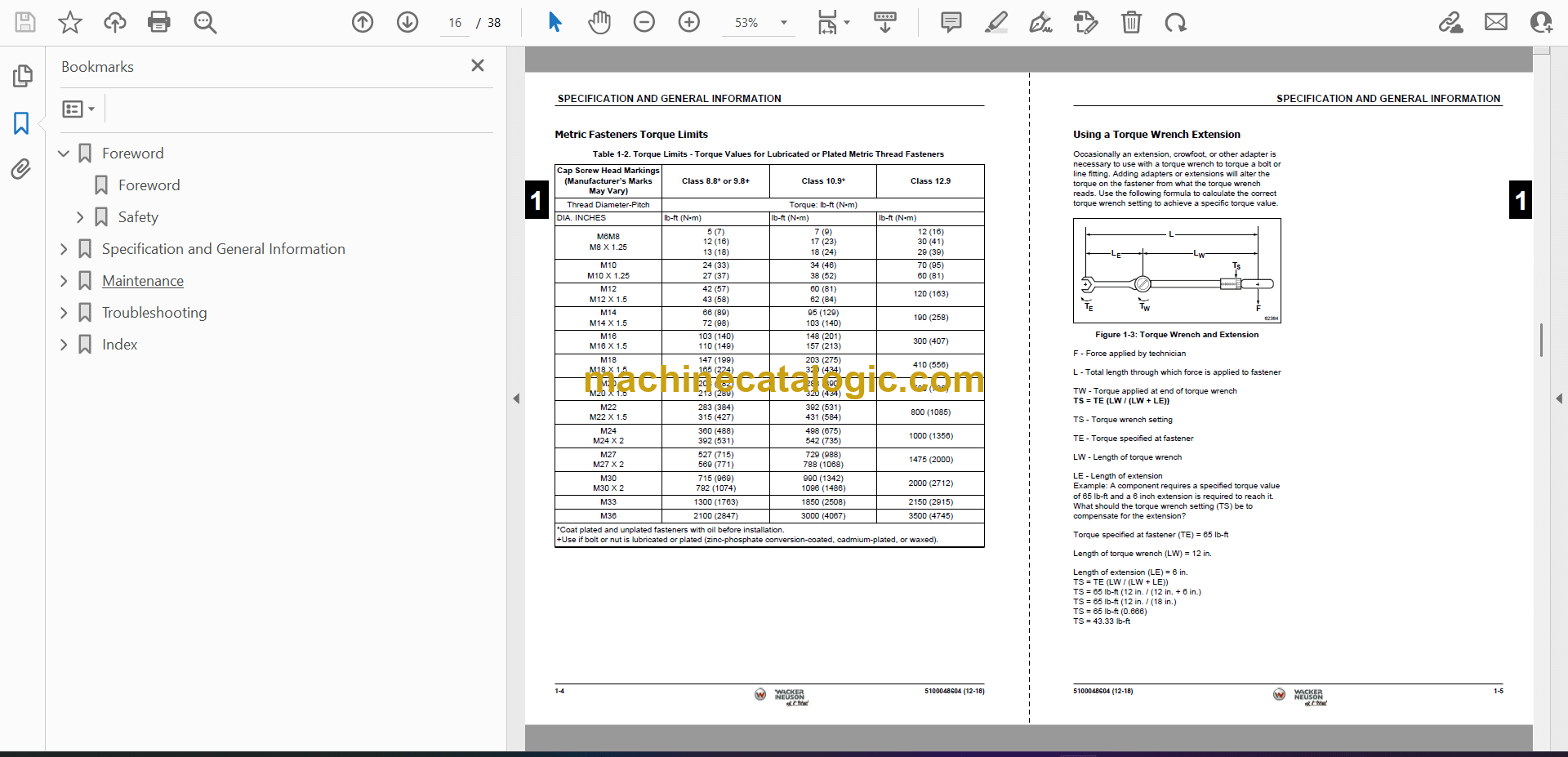Open the page fit options menu
The height and width of the screenshot is (757, 1568).
[833, 22]
